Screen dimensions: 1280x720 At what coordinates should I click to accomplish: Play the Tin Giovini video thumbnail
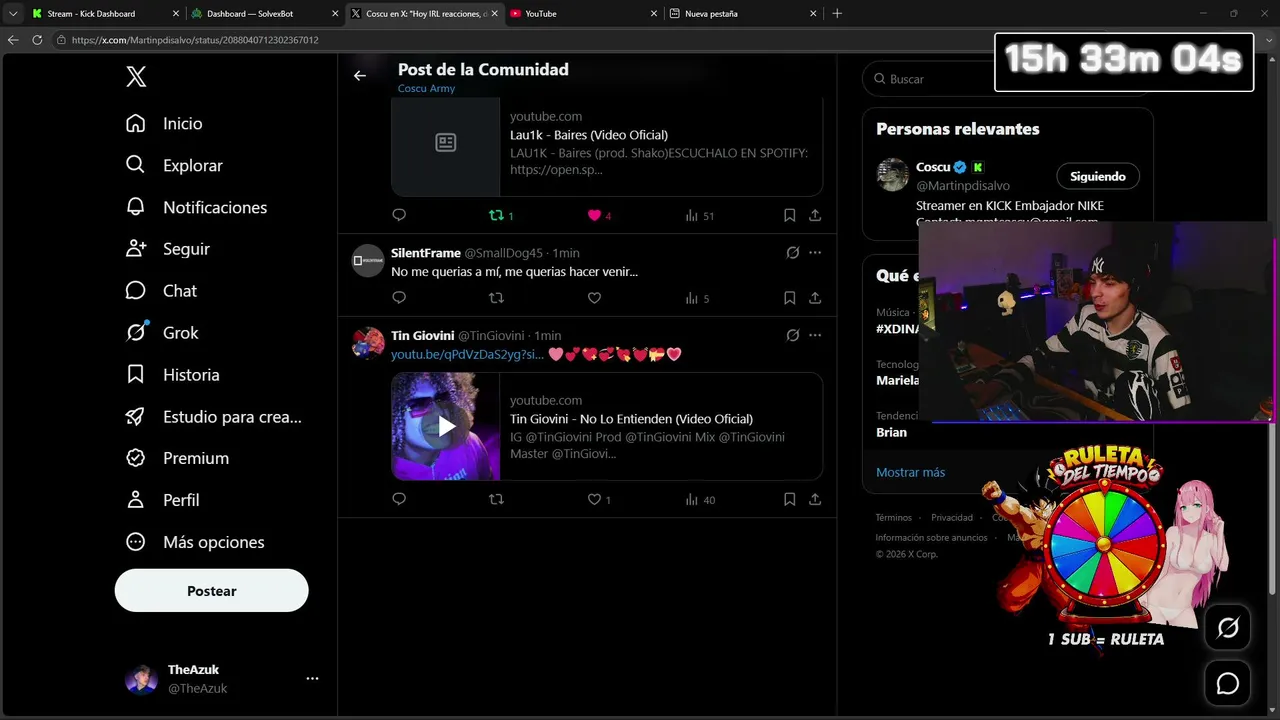[x=446, y=427]
